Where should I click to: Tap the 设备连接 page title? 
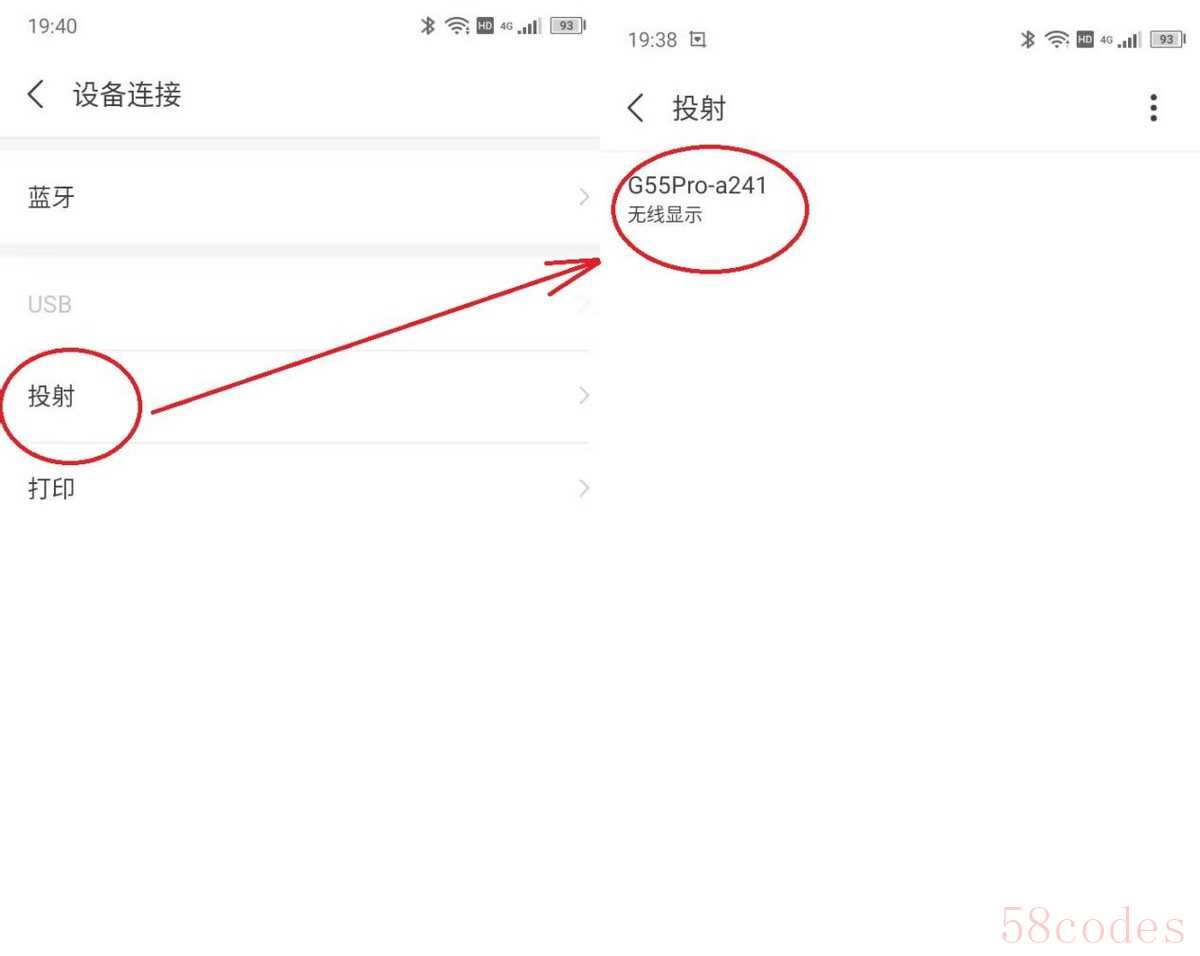pyautogui.click(x=127, y=95)
